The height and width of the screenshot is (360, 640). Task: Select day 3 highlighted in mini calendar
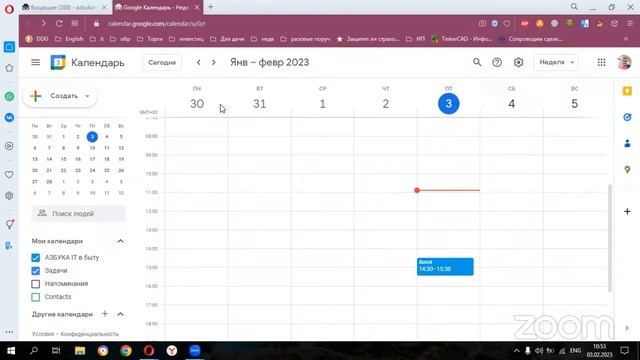(x=92, y=137)
